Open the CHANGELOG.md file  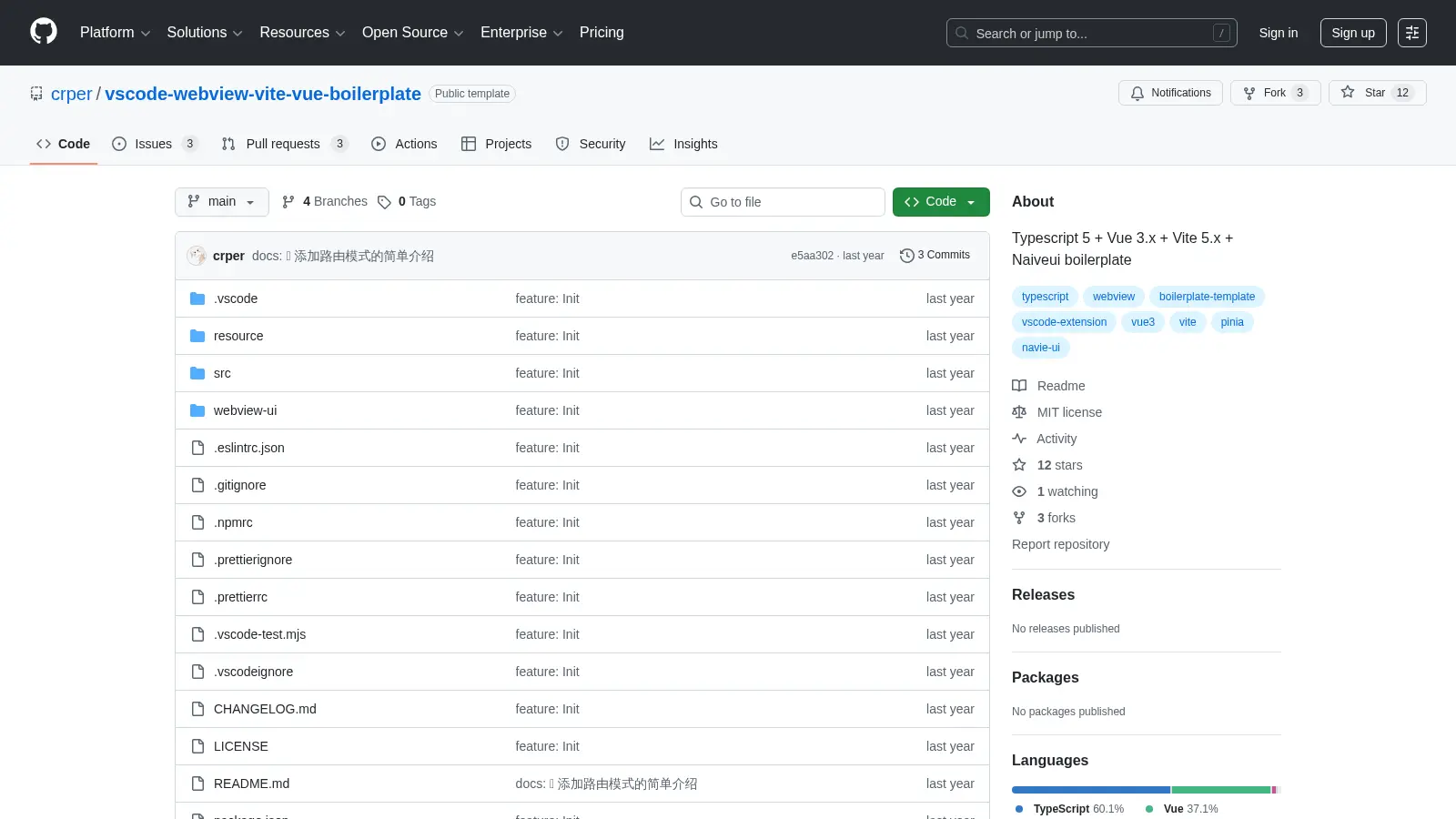click(265, 709)
